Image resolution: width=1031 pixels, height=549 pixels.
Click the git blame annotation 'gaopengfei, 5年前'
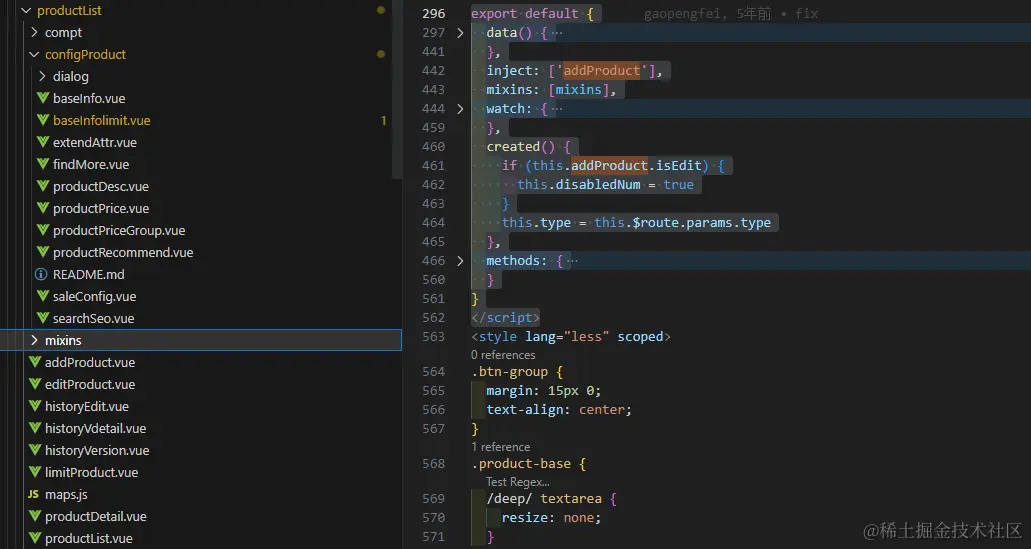(707, 14)
